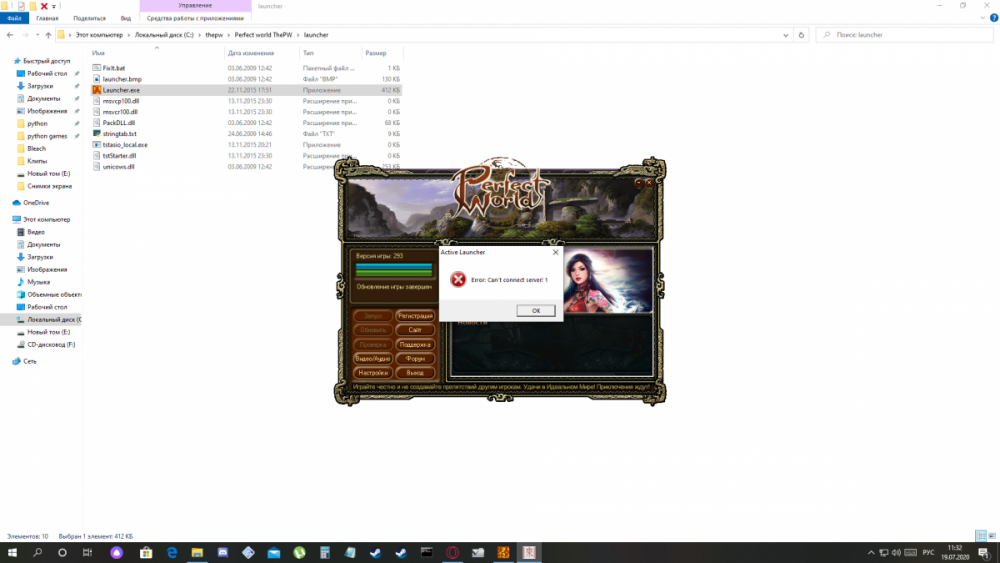1000x563 pixels.
Task: Click OK in the Active Launcher error dialog
Action: 536,310
